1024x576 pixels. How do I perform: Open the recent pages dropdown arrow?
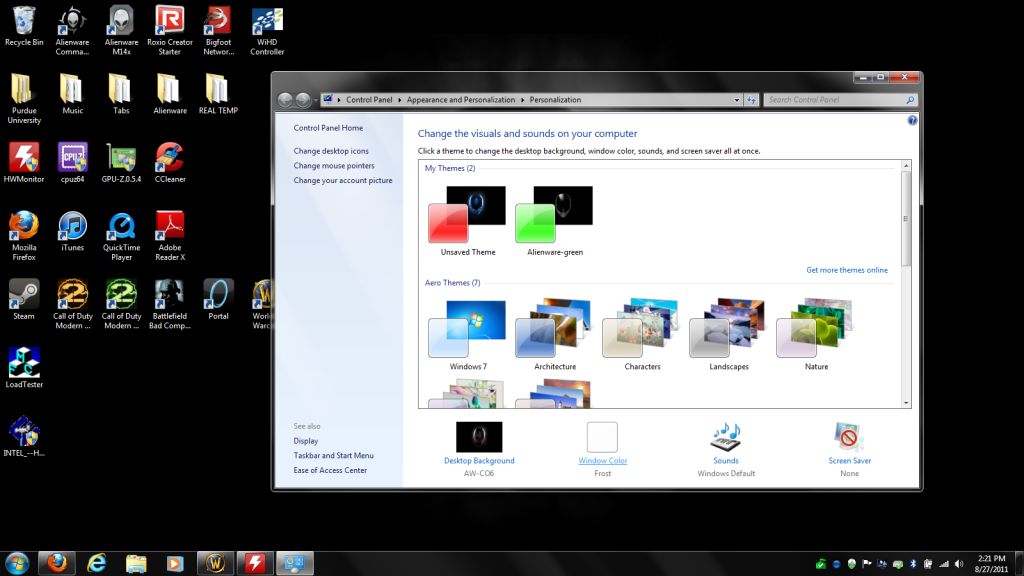coord(315,100)
